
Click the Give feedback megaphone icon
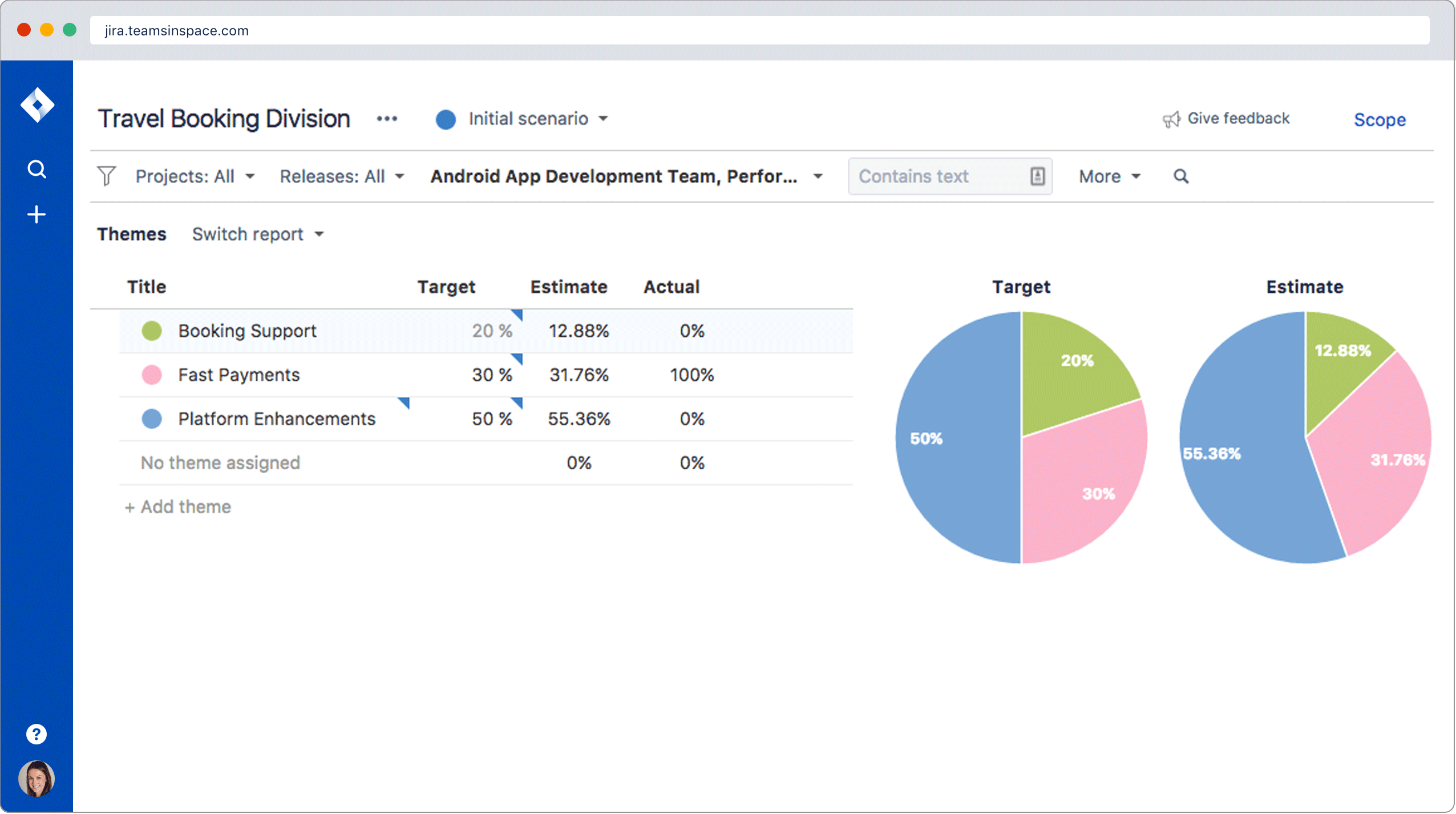(x=1171, y=119)
